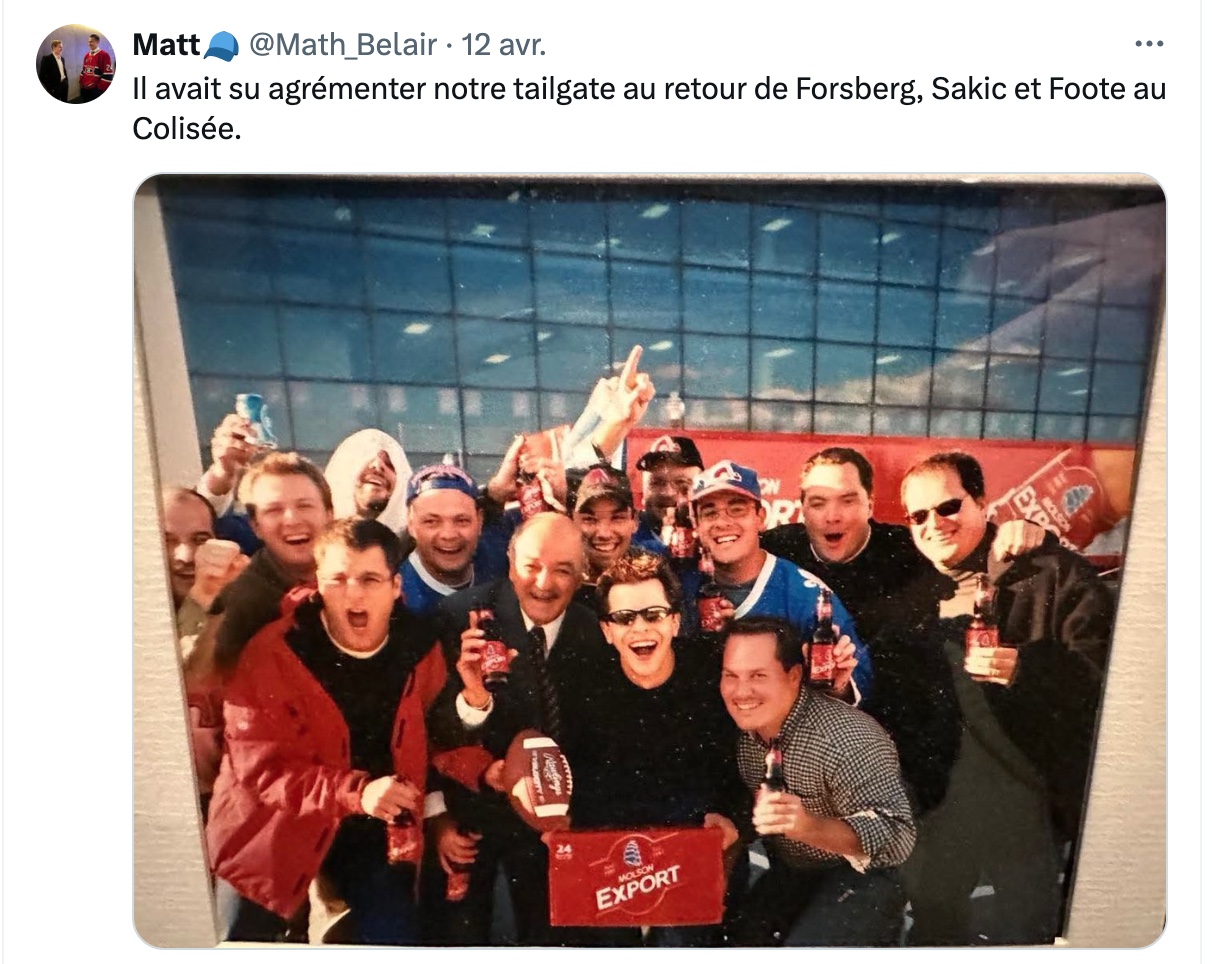Screen dimensions: 1212x964
Task: Open the display name Matt profile link
Action: click(x=166, y=45)
